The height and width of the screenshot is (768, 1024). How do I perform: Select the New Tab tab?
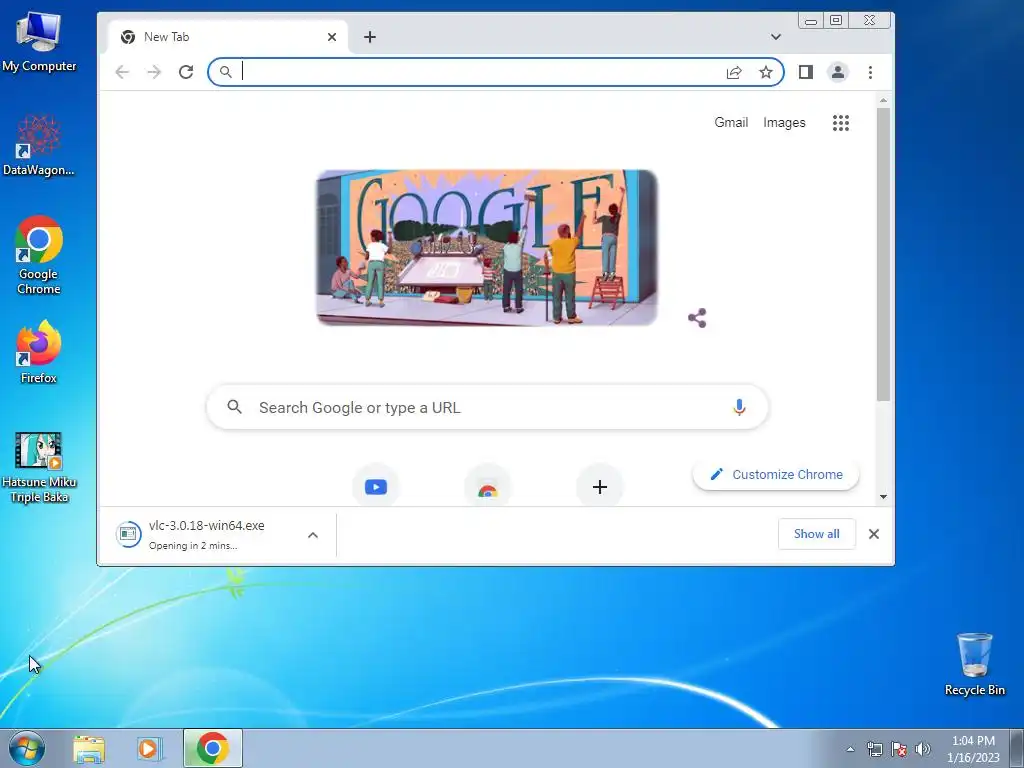[x=227, y=37]
